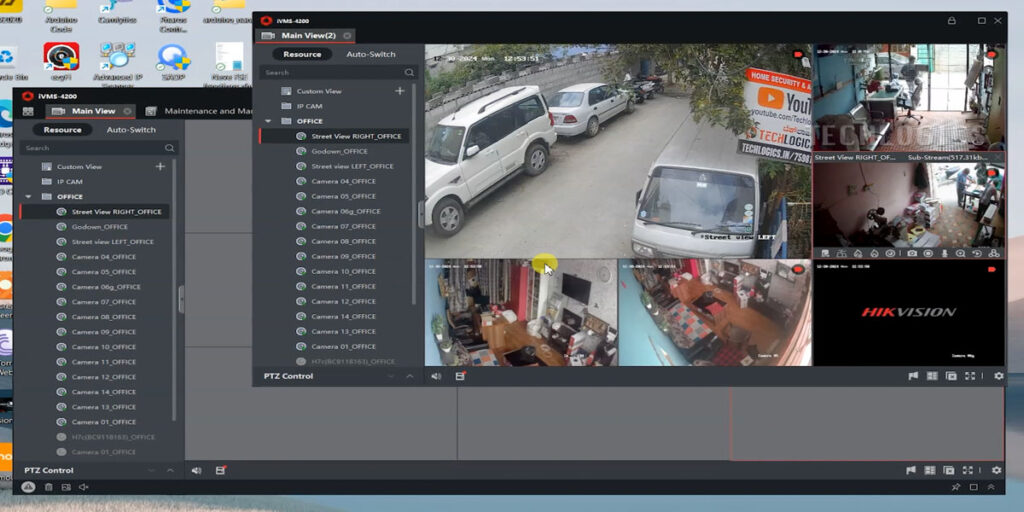Screen dimensions: 1024x512
Task: Select the Resource button in the back window
Action: coord(62,130)
